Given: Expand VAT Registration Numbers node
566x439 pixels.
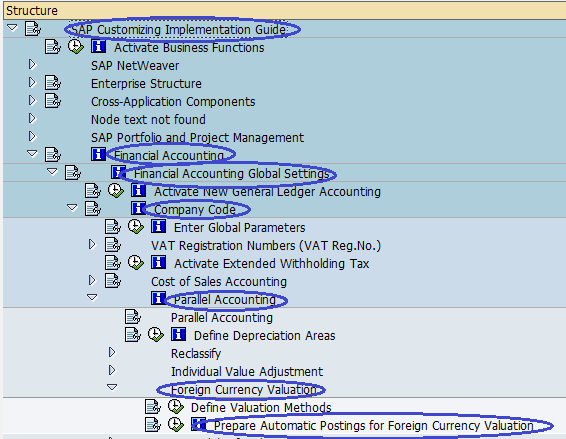Looking at the screenshot, I should pos(92,244).
